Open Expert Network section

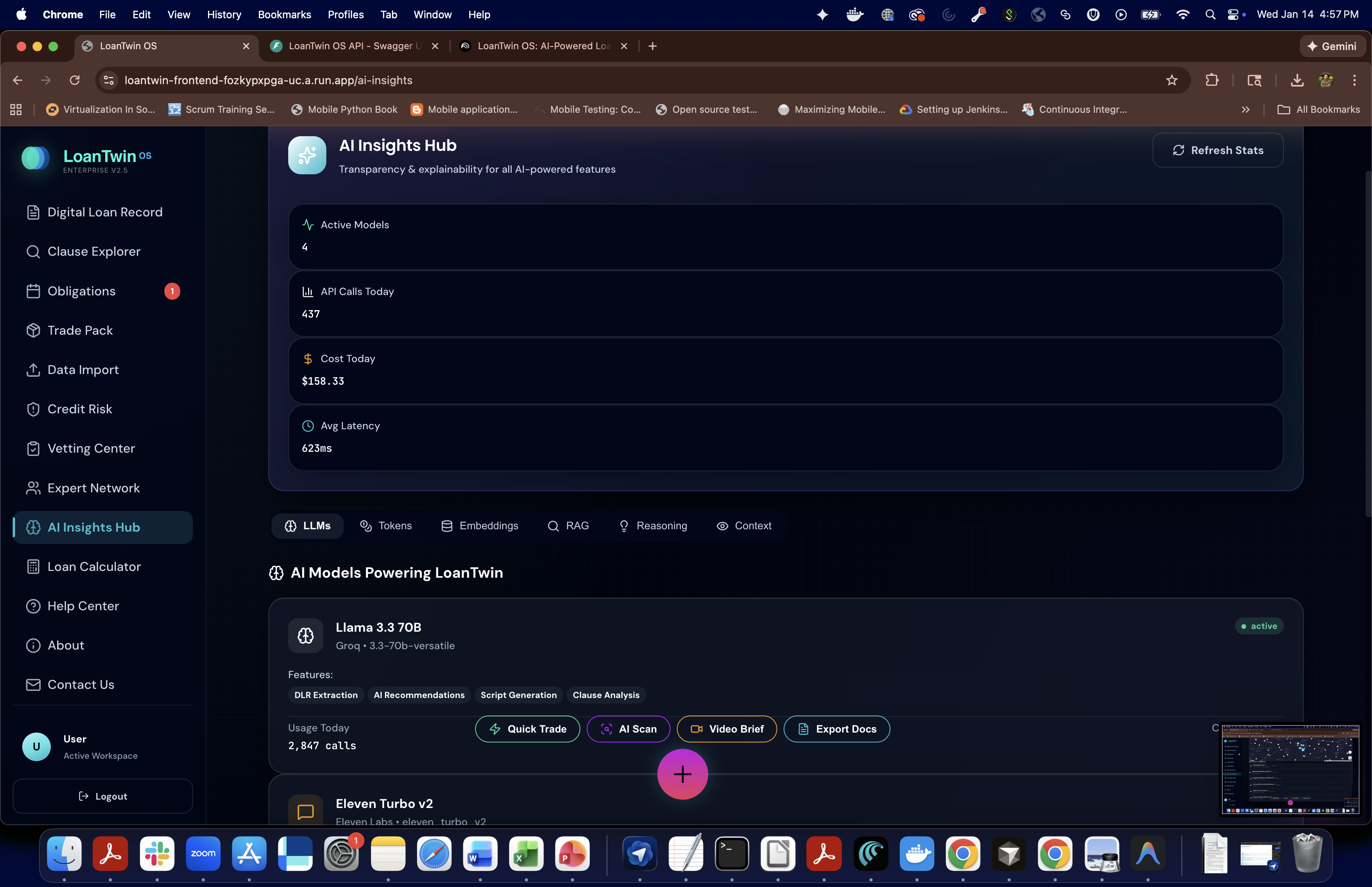[93, 488]
